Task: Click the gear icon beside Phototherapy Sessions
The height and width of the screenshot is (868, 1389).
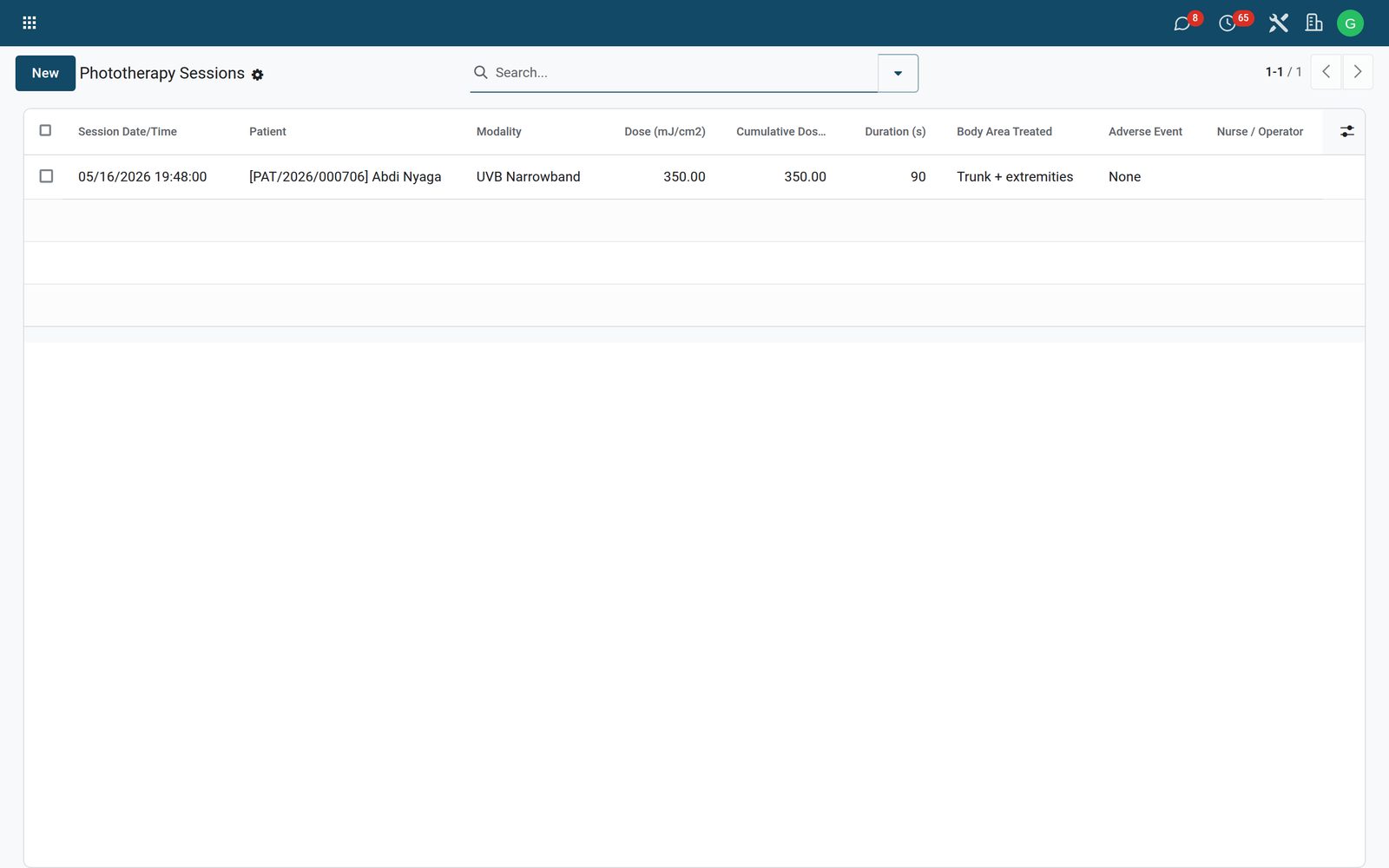Action: (x=257, y=75)
